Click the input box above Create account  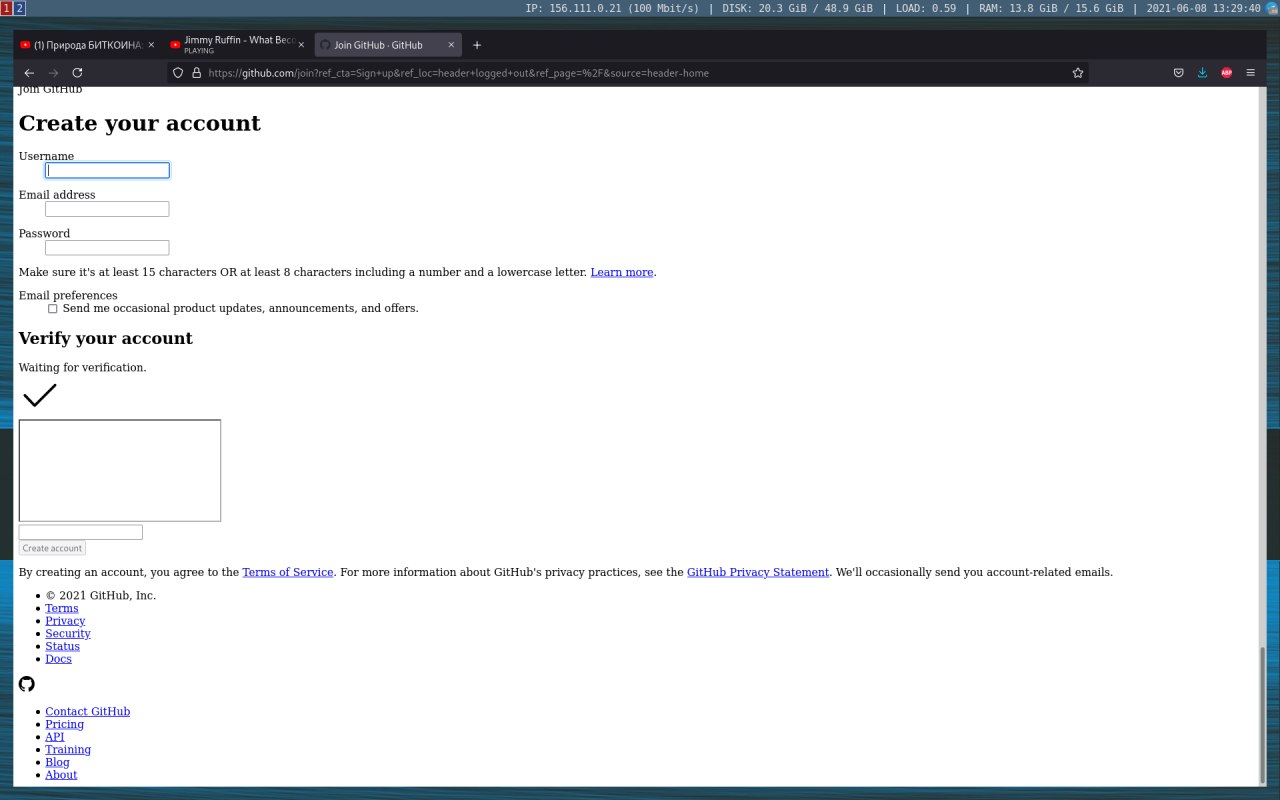click(x=81, y=532)
